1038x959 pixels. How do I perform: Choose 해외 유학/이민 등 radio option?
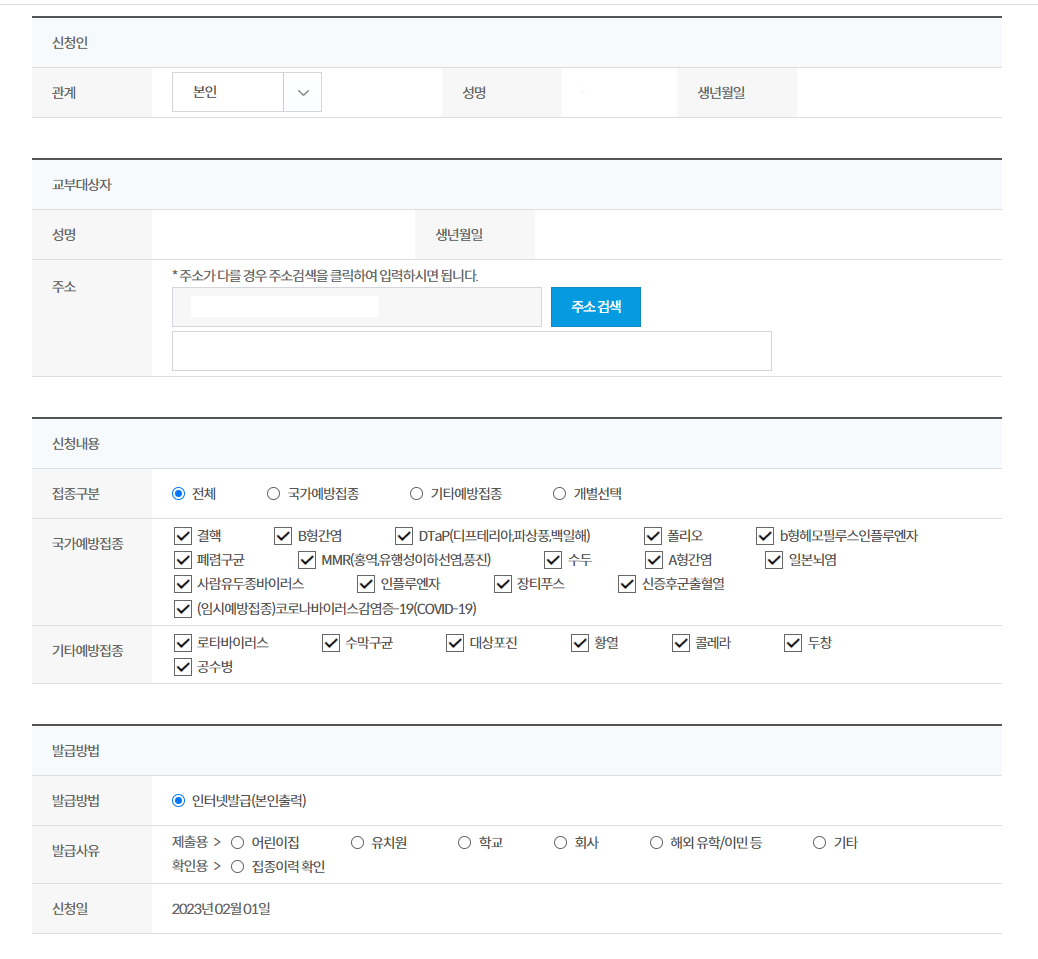pyautogui.click(x=656, y=843)
